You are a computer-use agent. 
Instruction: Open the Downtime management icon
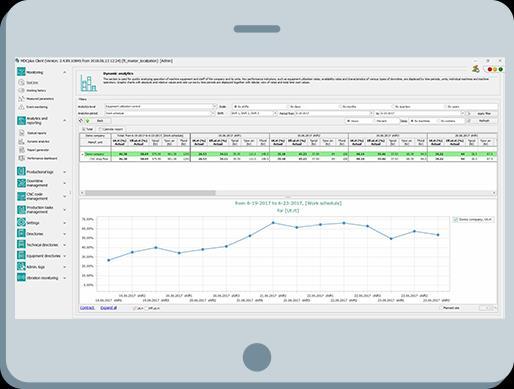coord(21,183)
